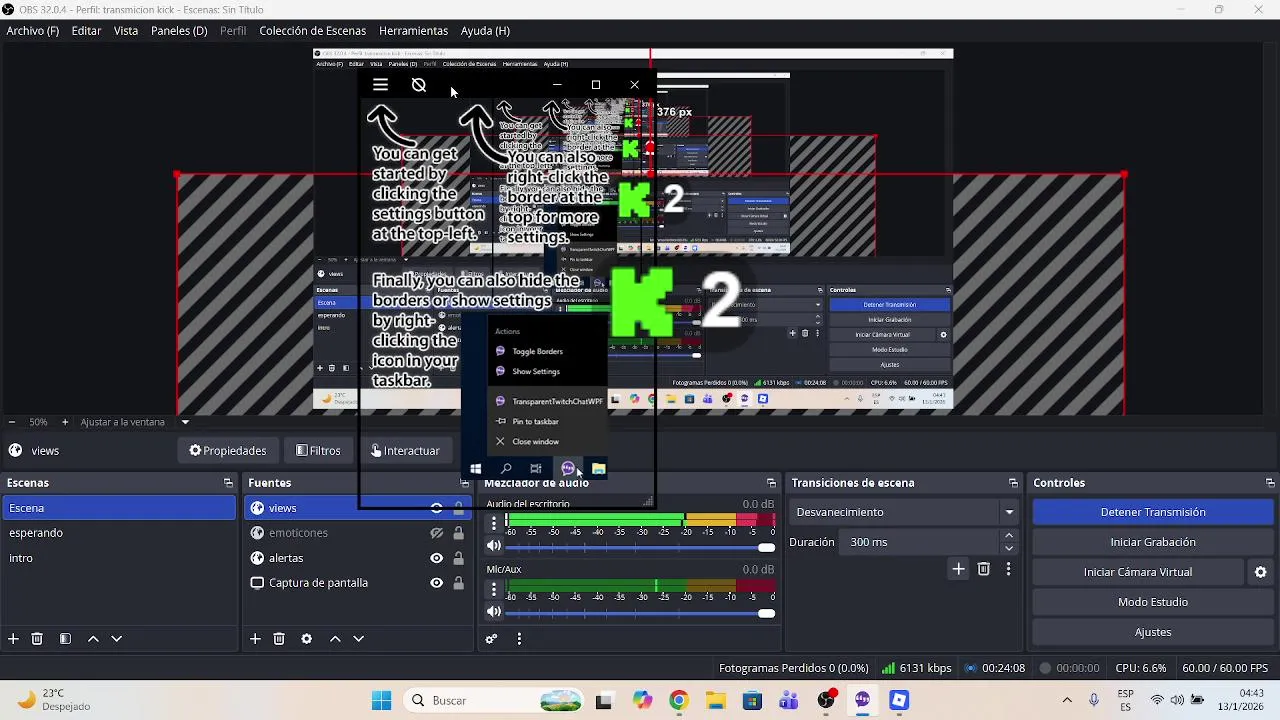Move scene down in Escenas list
Screen dimensions: 1280x720
point(116,639)
